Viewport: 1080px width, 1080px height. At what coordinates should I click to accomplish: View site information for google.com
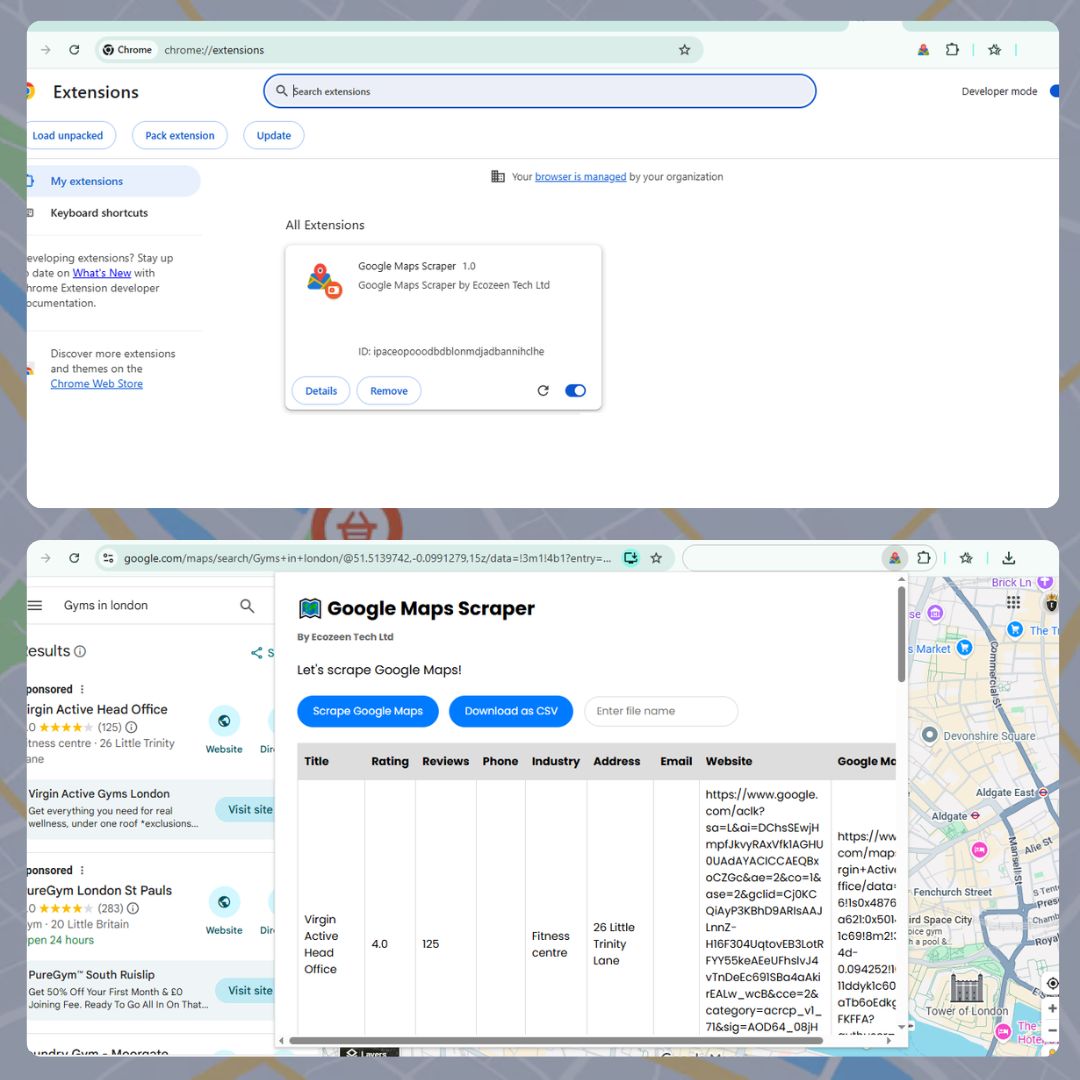108,558
